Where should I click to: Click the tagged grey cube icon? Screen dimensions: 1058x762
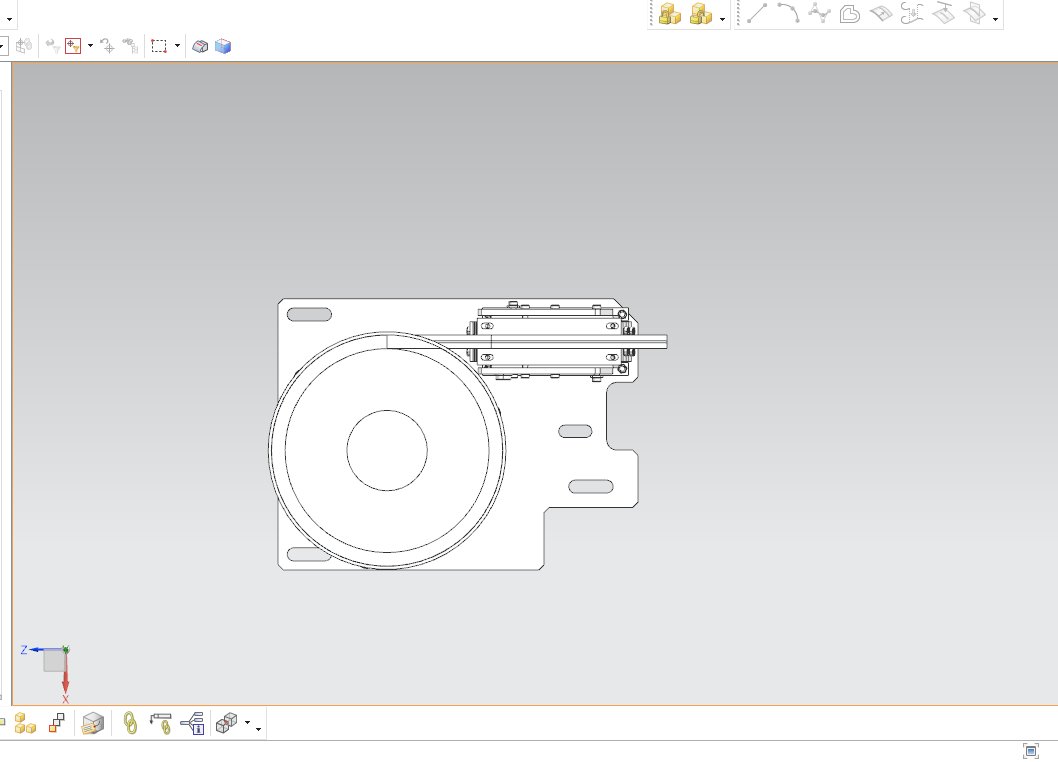tap(93, 724)
